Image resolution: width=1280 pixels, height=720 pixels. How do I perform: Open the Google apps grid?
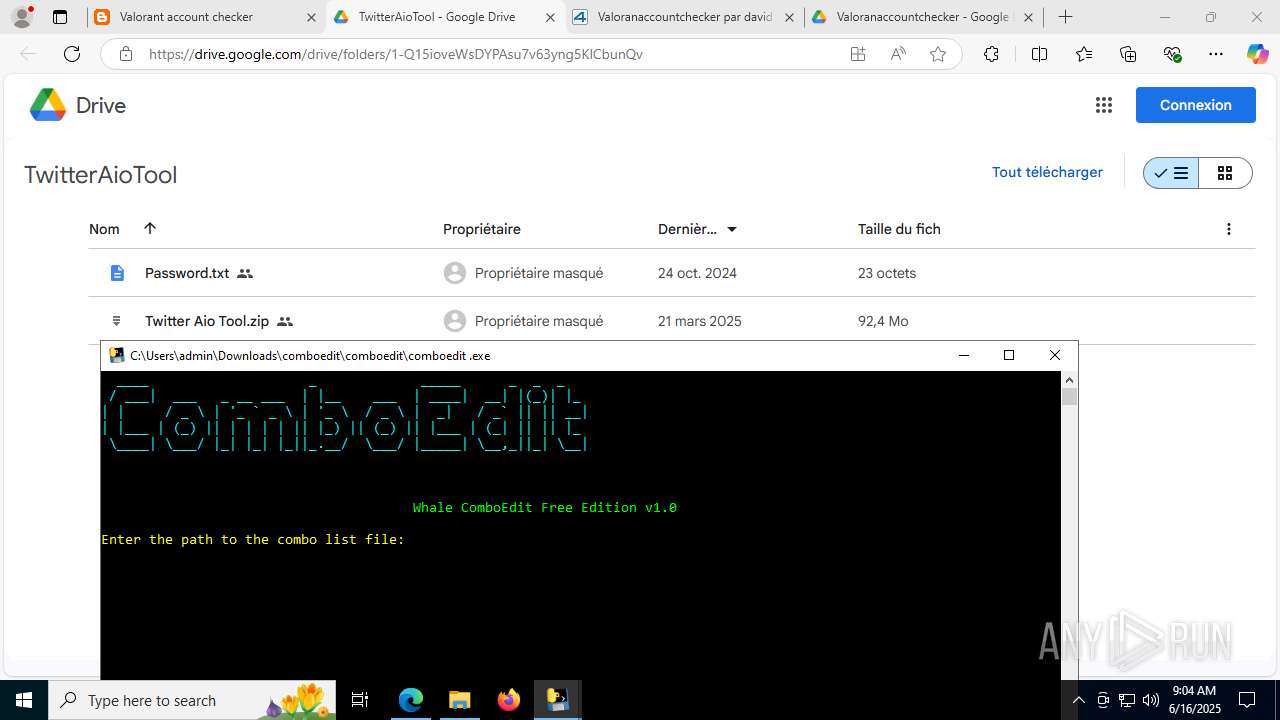(1104, 105)
